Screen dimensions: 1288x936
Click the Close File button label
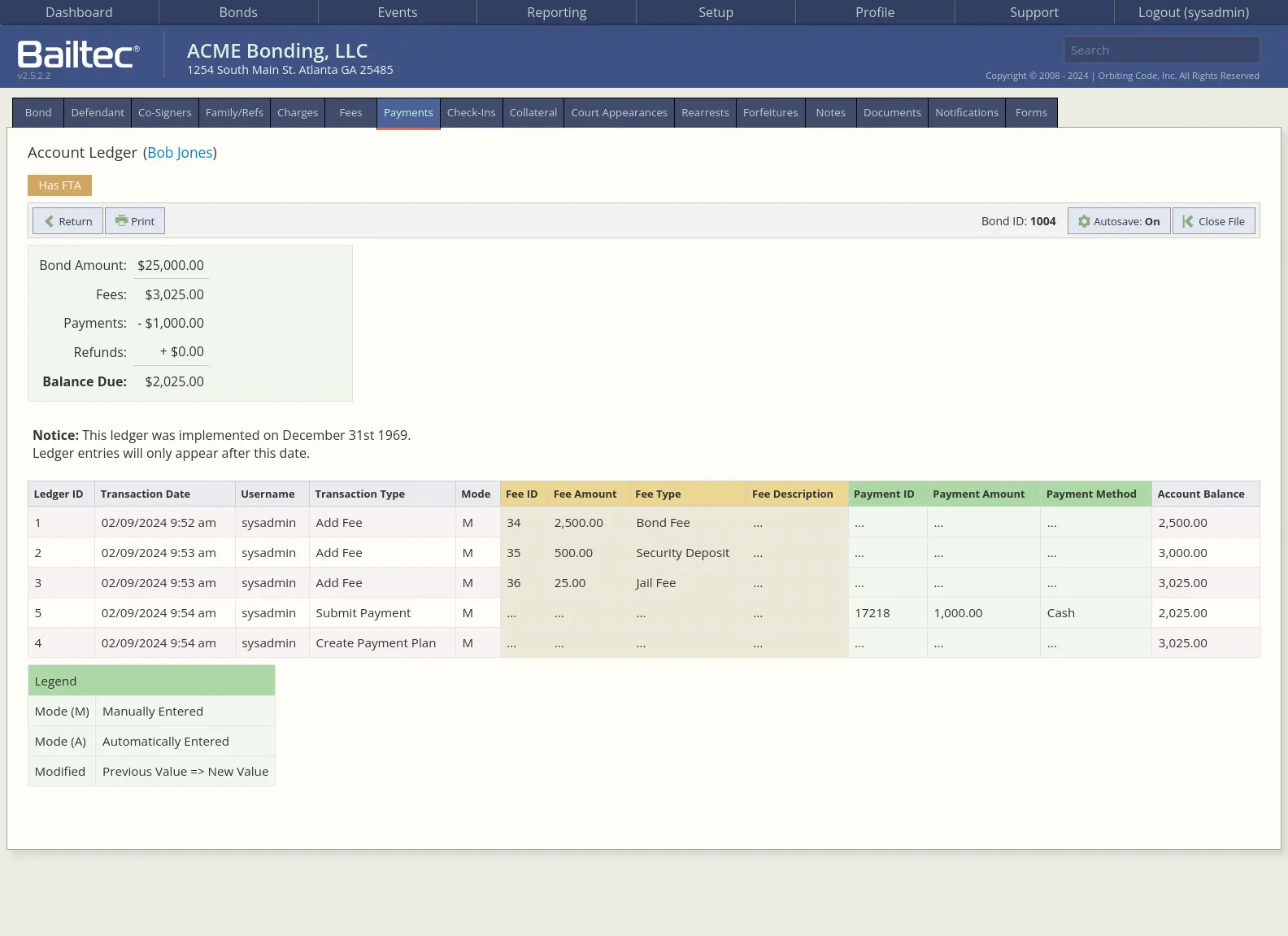1221,222
